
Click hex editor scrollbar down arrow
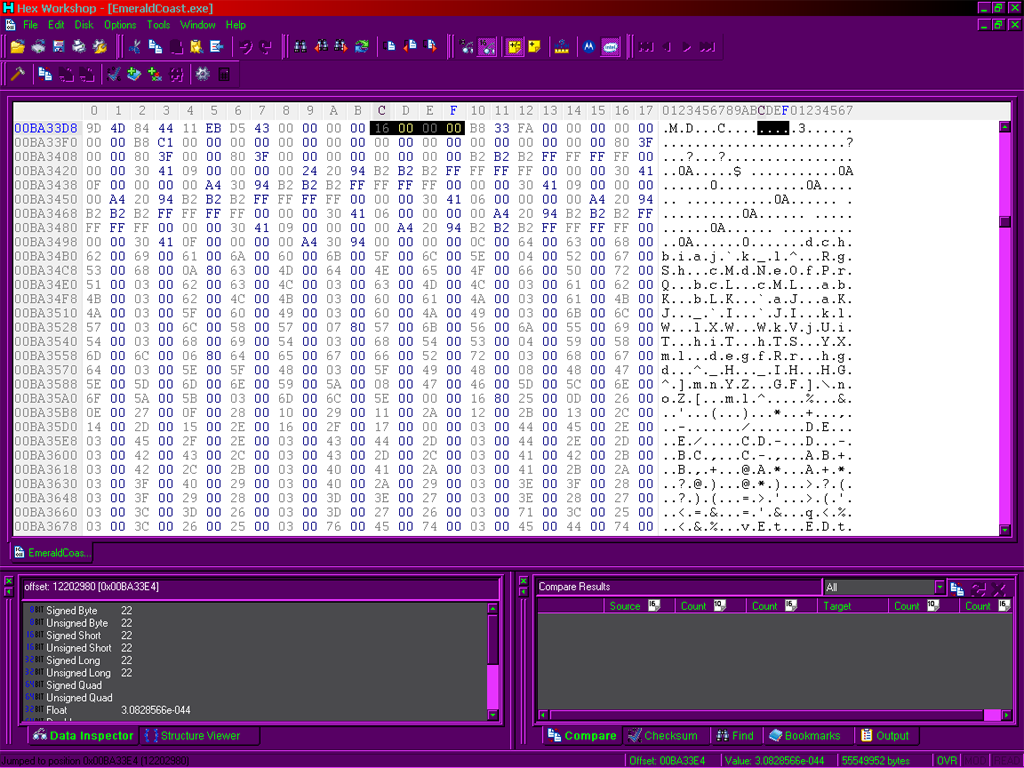pos(1005,530)
